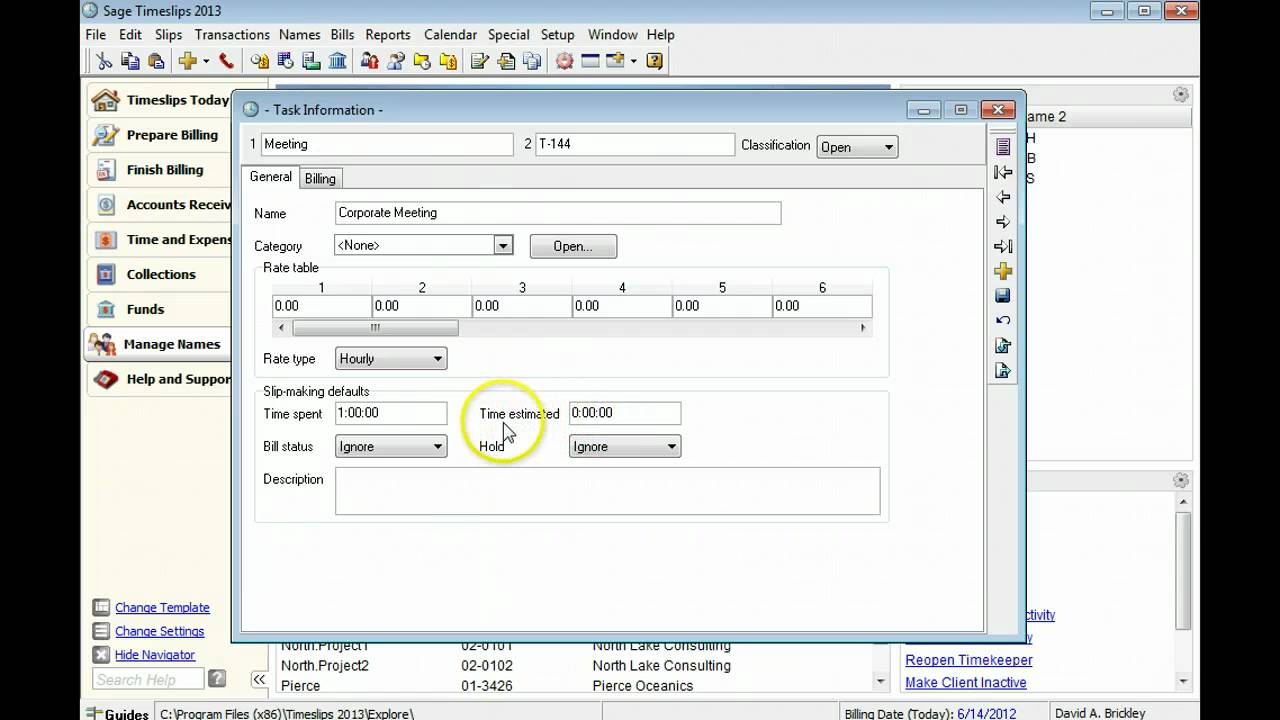Viewport: 1280px width, 720px height.
Task: Click the Reopen Timekeeper link
Action: point(969,660)
